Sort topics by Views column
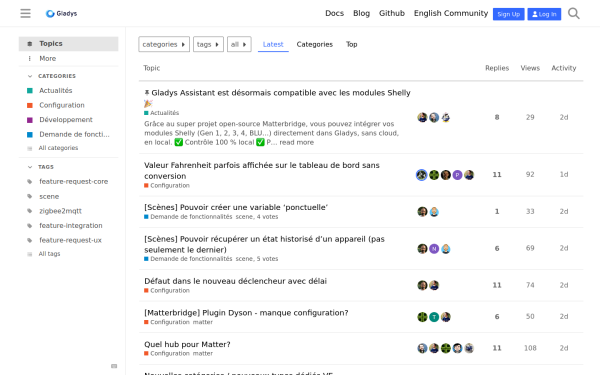The width and height of the screenshot is (600, 375). point(530,68)
